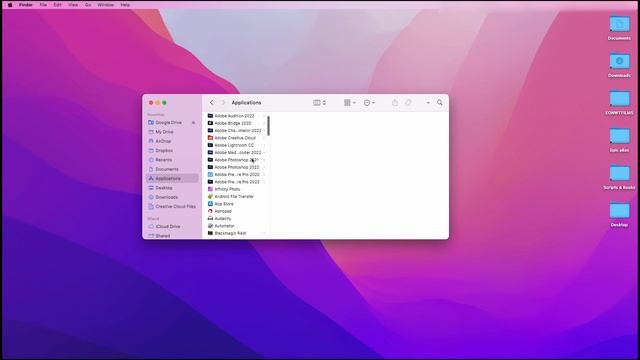Viewport: 640px width, 360px height.
Task: Open the Window menu
Action: tap(106, 5)
